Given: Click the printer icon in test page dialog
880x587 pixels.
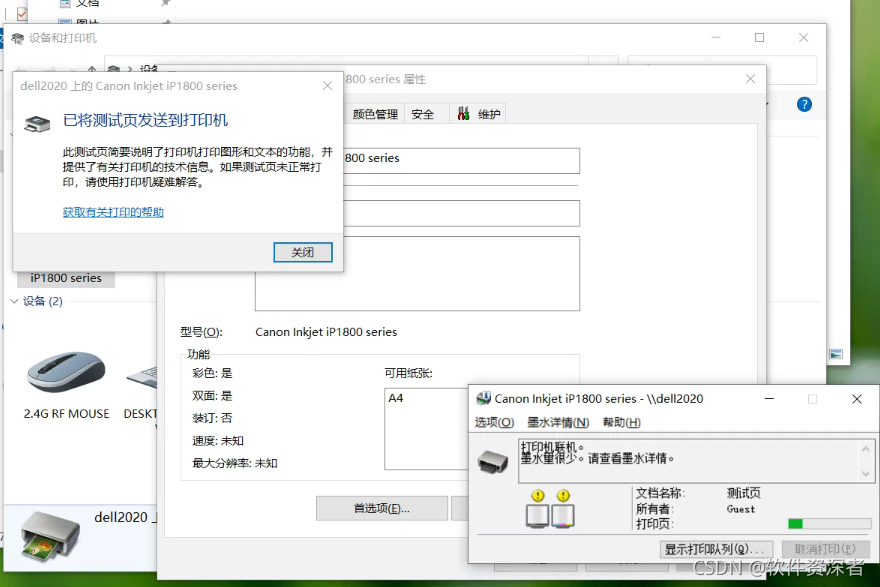Looking at the screenshot, I should pyautogui.click(x=37, y=123).
